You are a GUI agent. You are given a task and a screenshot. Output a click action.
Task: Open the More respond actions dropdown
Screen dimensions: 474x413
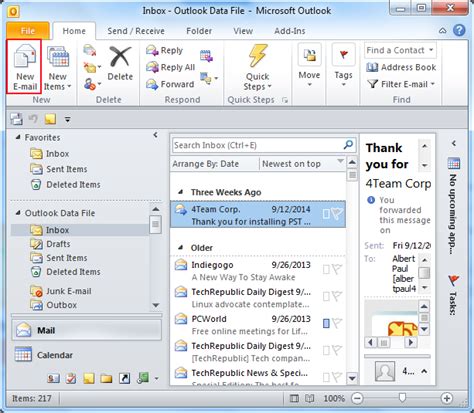click(209, 79)
